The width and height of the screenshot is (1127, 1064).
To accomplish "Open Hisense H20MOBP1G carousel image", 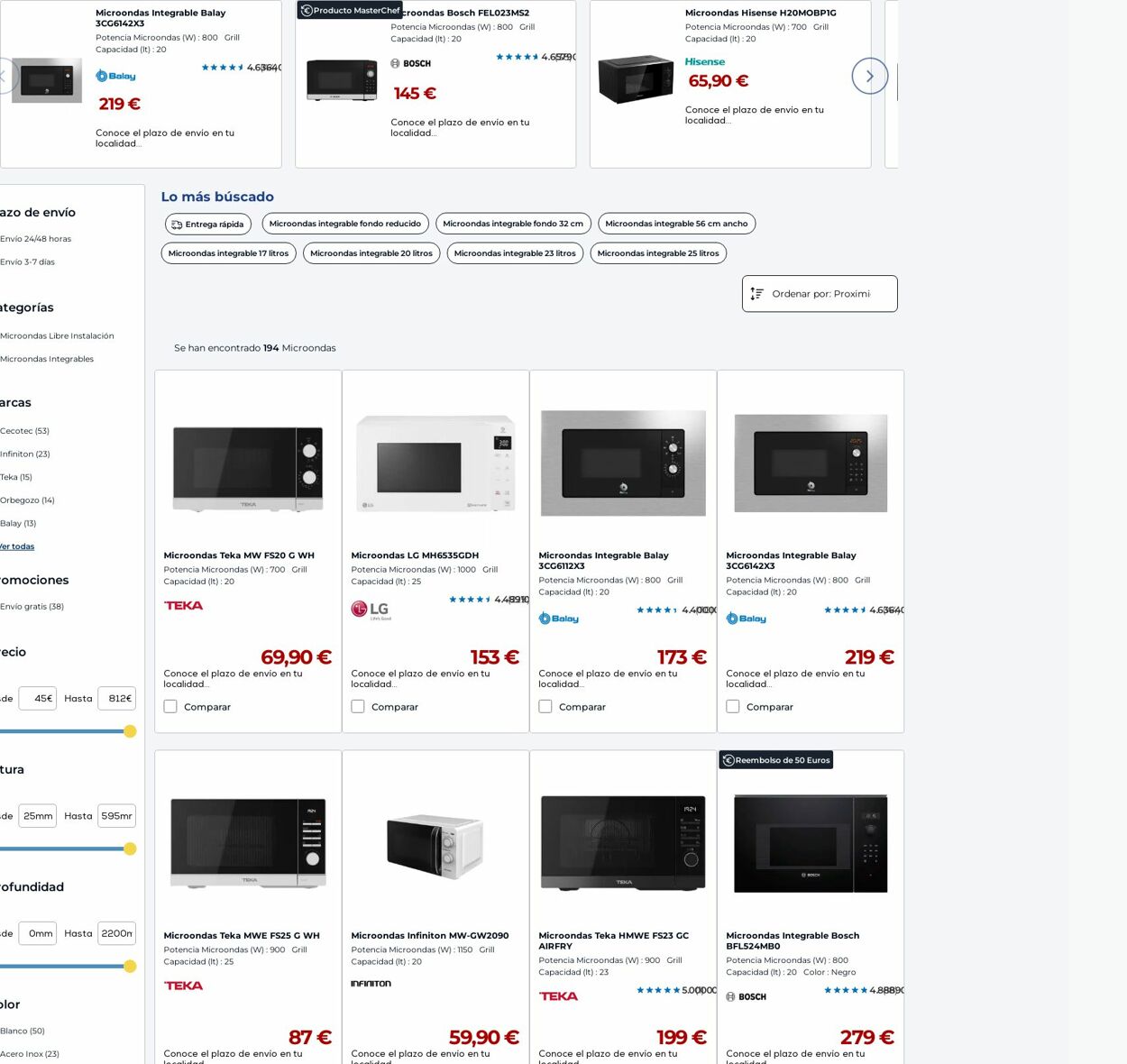I will point(636,79).
